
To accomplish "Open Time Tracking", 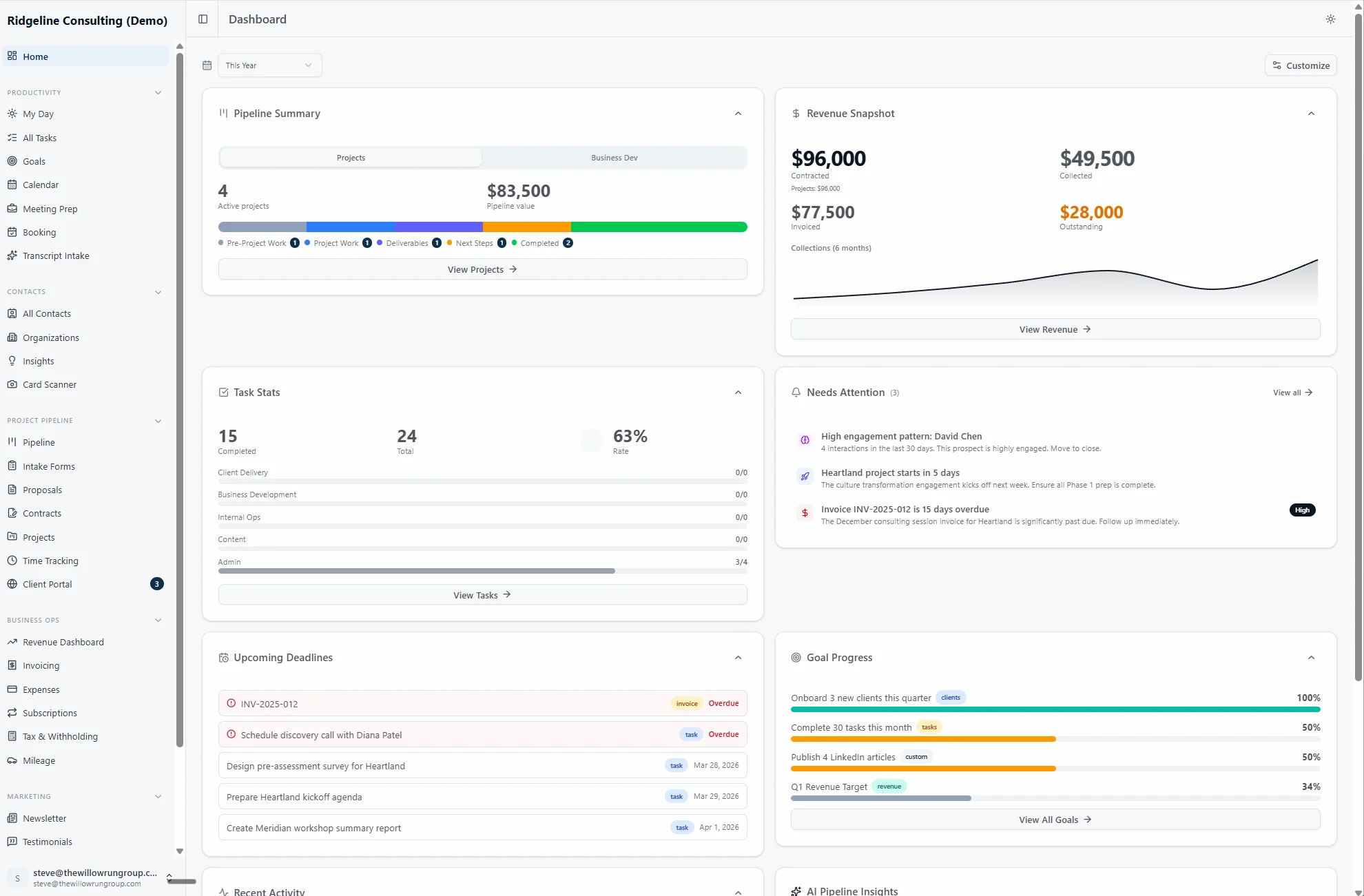I will click(x=50, y=561).
